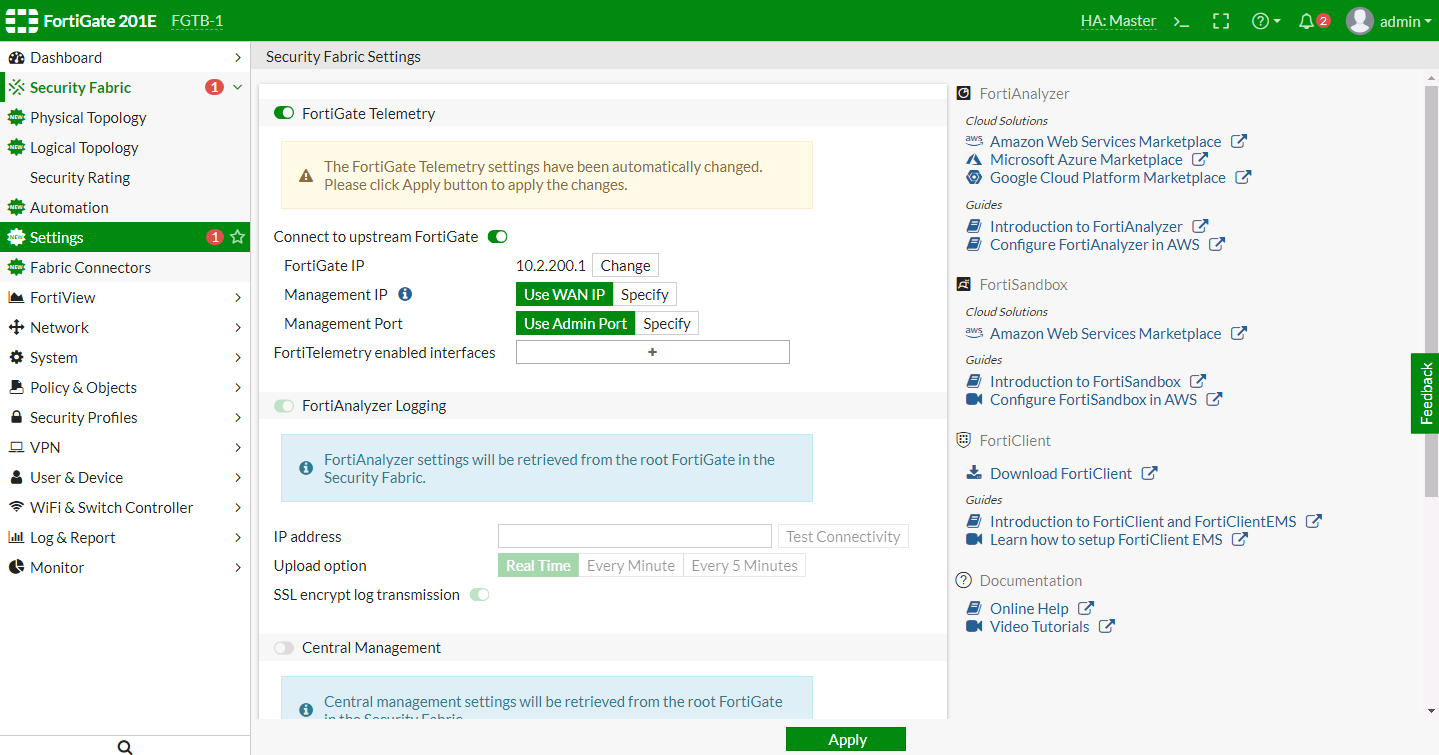Screen dimensions: 1439x755
Task: Open Physical Topology page
Action: coord(88,118)
